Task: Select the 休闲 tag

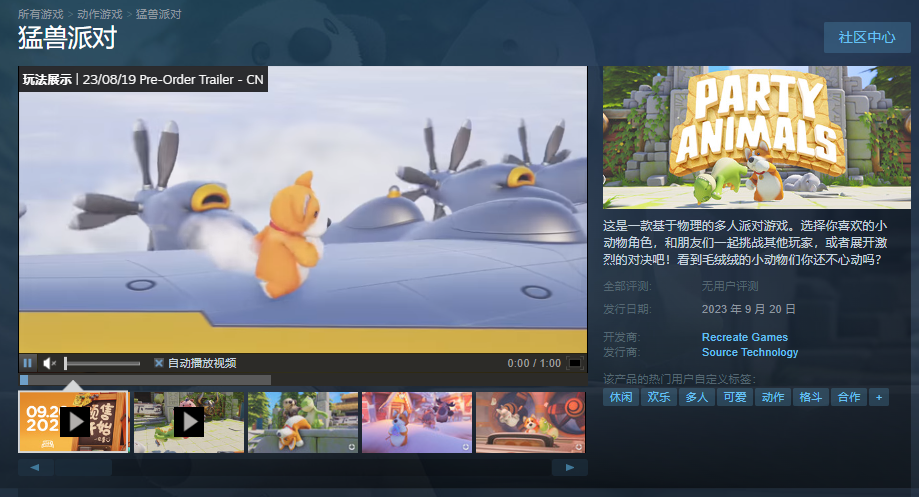Action: click(620, 397)
